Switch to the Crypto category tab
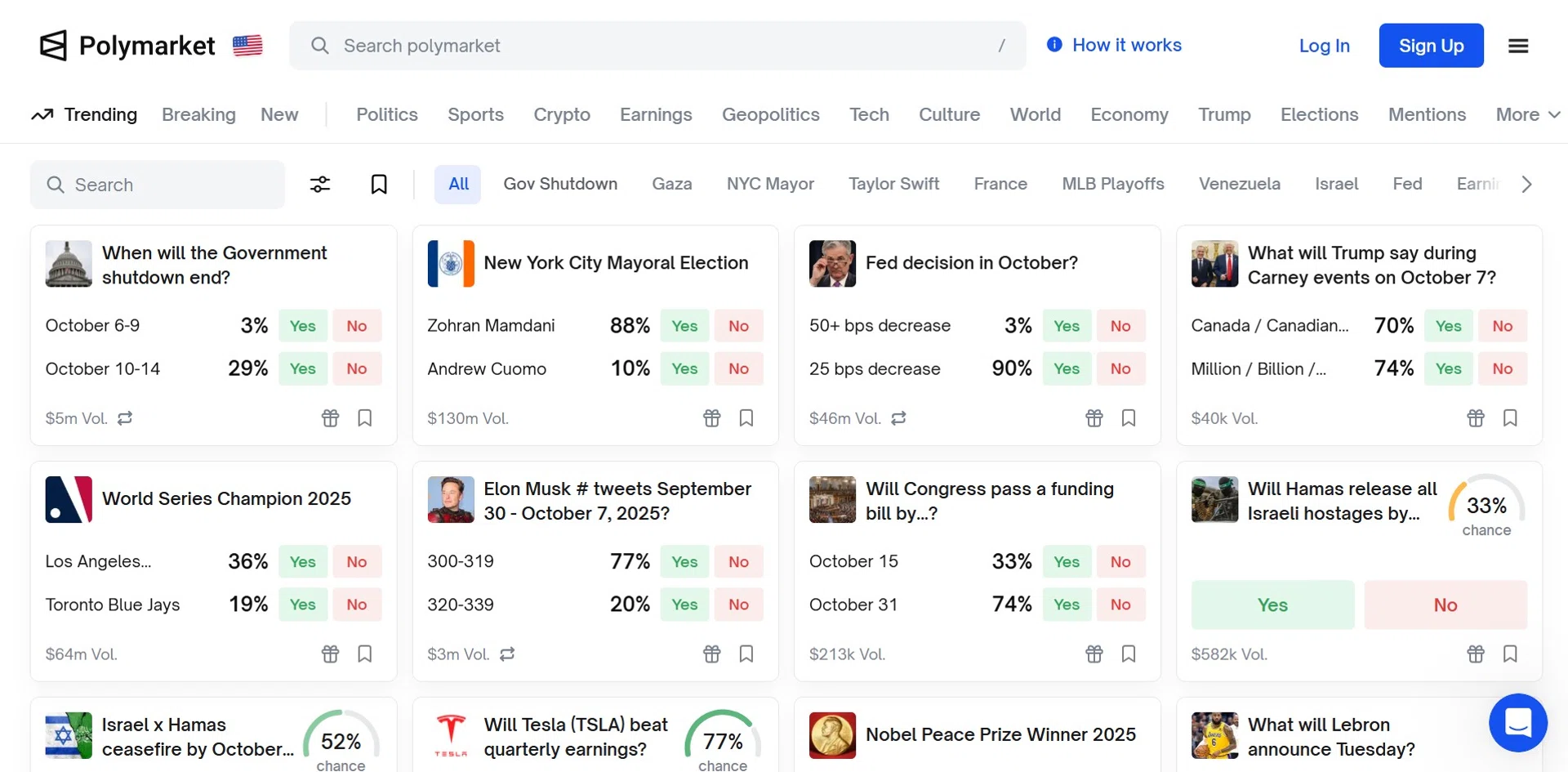 coord(562,115)
